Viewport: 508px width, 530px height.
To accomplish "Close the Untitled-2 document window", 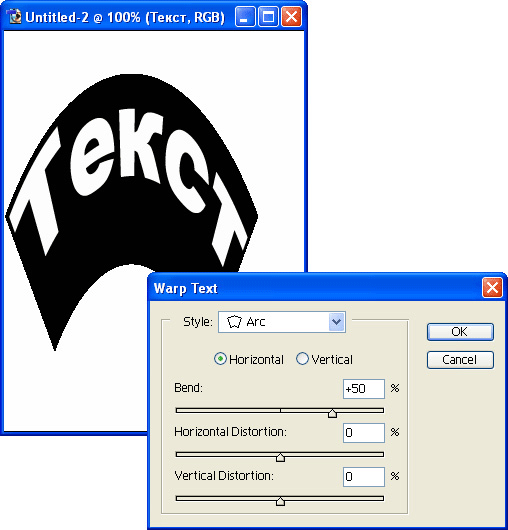I will click(x=292, y=16).
